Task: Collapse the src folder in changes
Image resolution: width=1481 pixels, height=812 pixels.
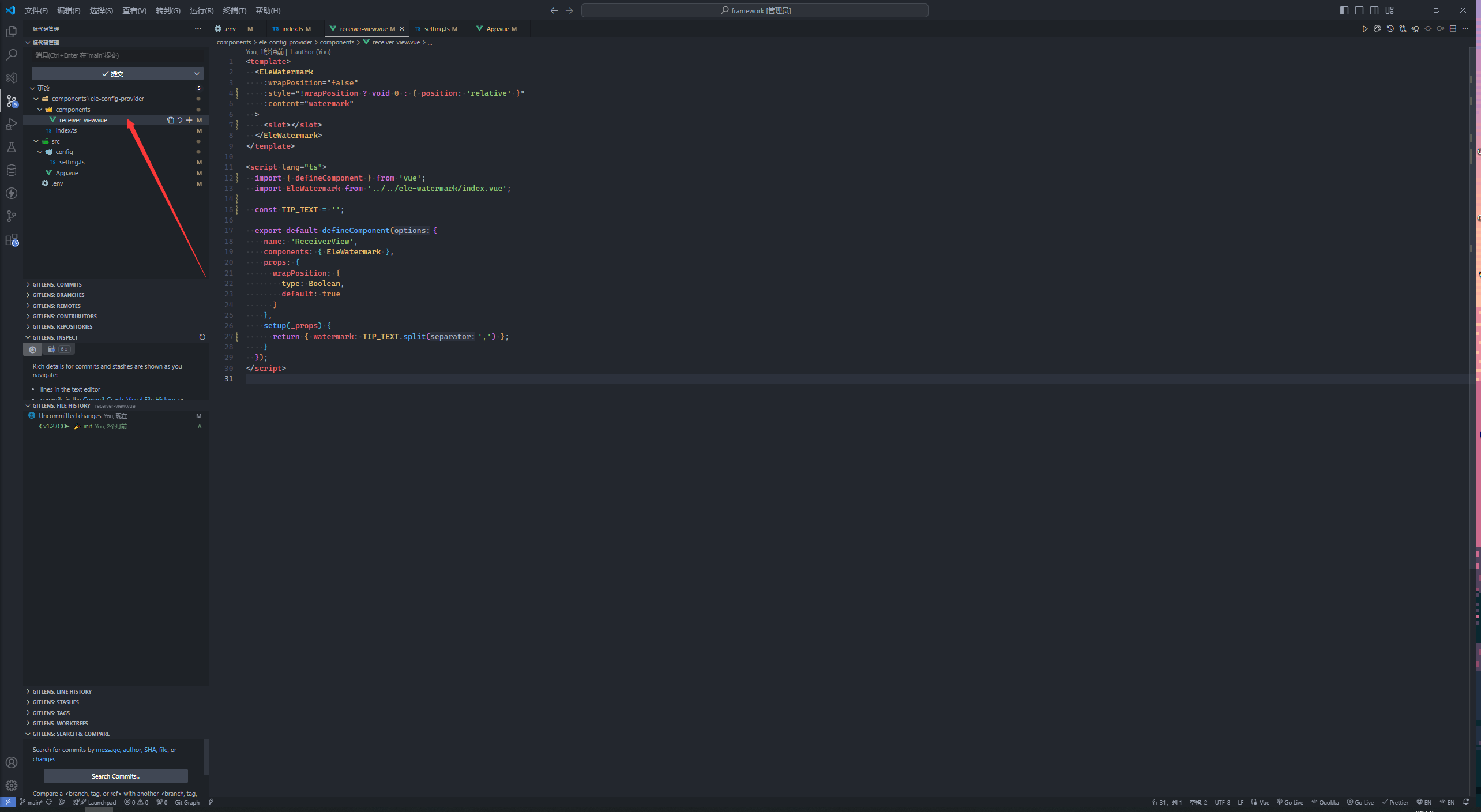Action: coord(36,141)
